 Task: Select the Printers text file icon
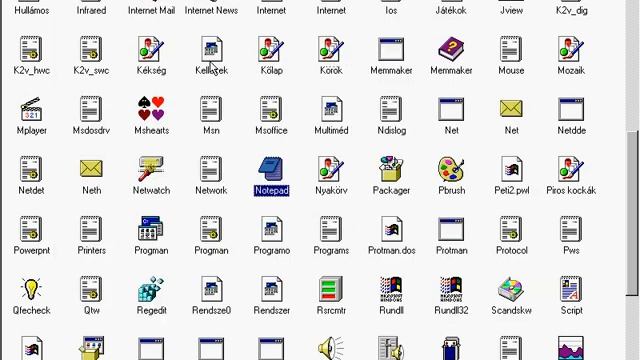91,229
